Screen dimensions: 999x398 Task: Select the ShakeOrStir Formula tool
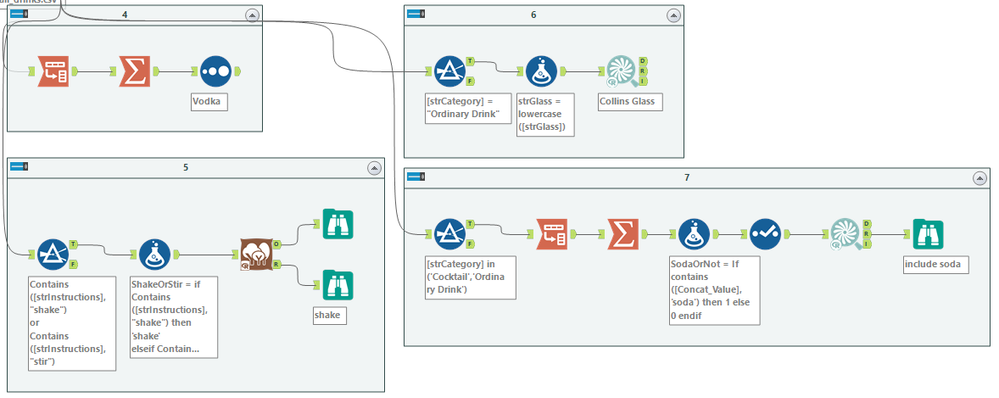(154, 255)
